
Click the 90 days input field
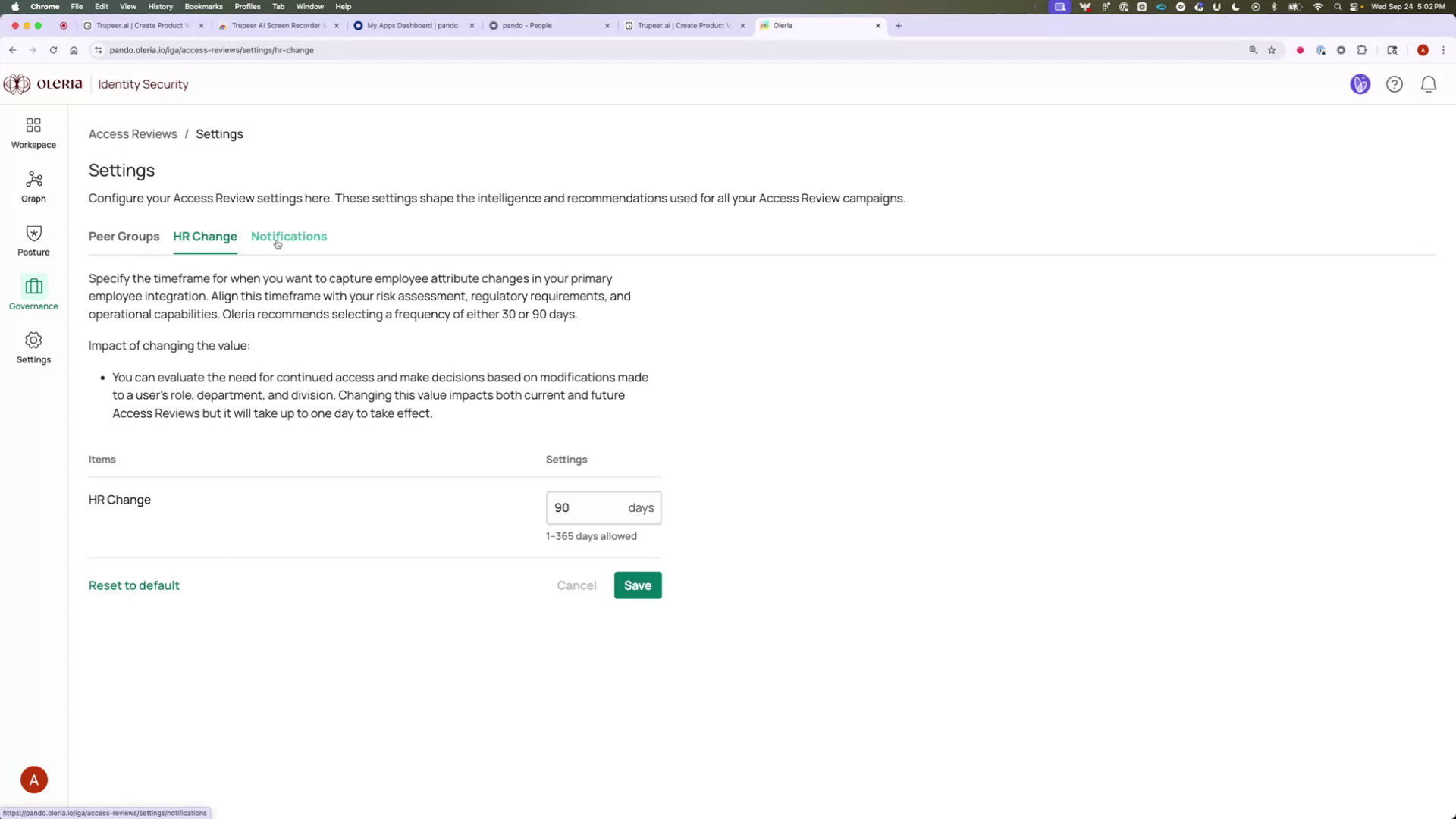click(591, 507)
